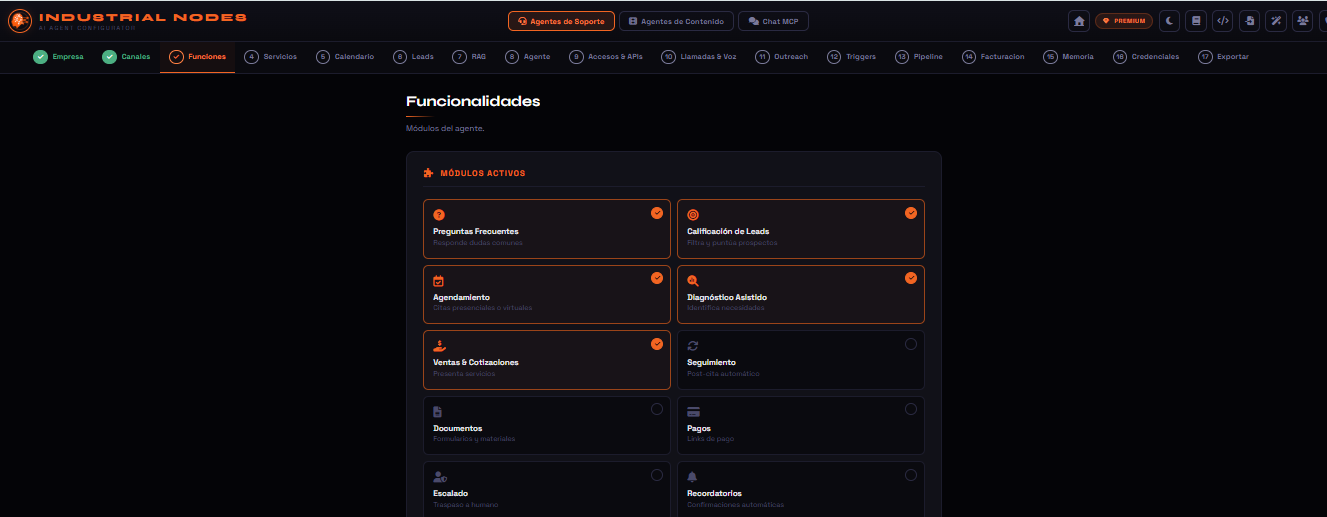Open the Pipeline step tab
Viewport: 1327px width, 517px height.
(x=919, y=57)
